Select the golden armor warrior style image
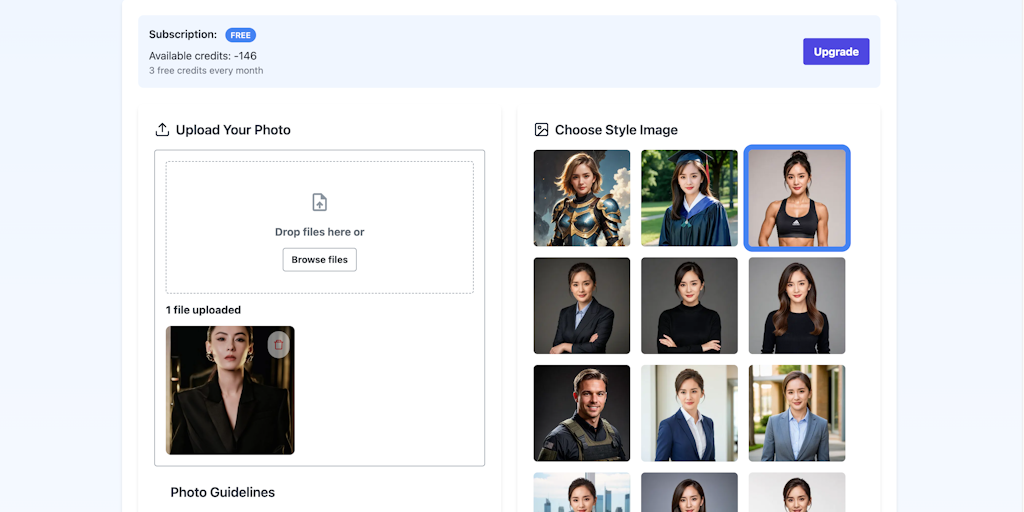The width and height of the screenshot is (1024, 512). click(582, 198)
